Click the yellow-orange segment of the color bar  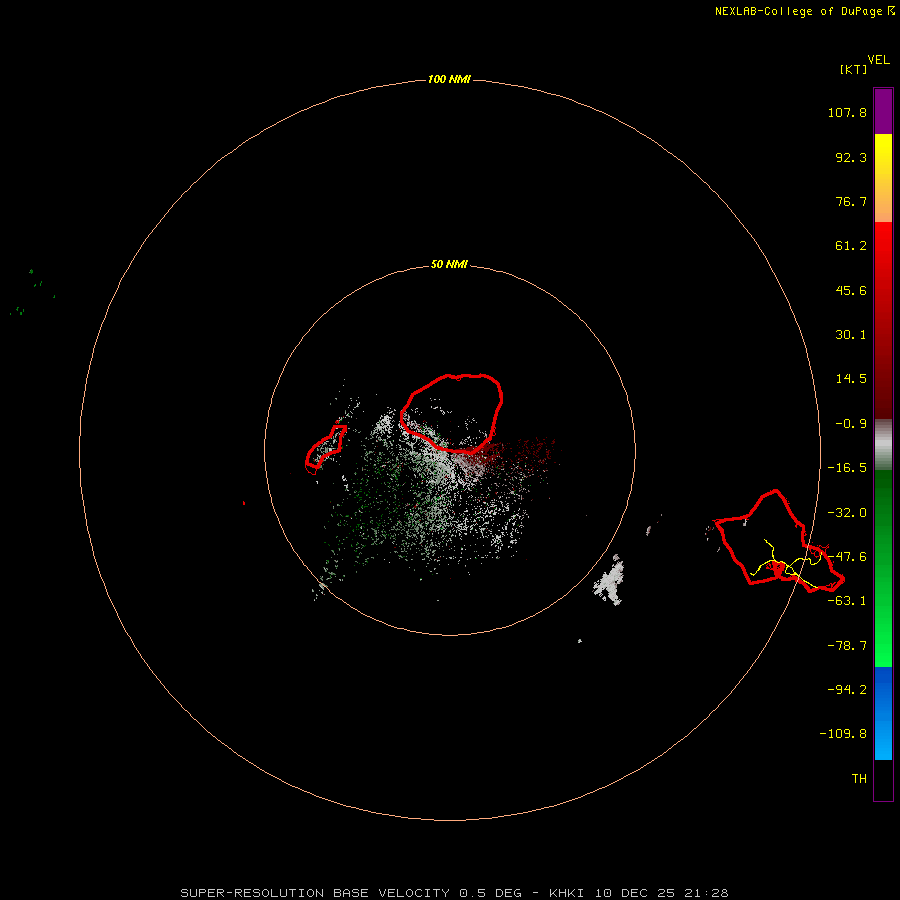[883, 178]
